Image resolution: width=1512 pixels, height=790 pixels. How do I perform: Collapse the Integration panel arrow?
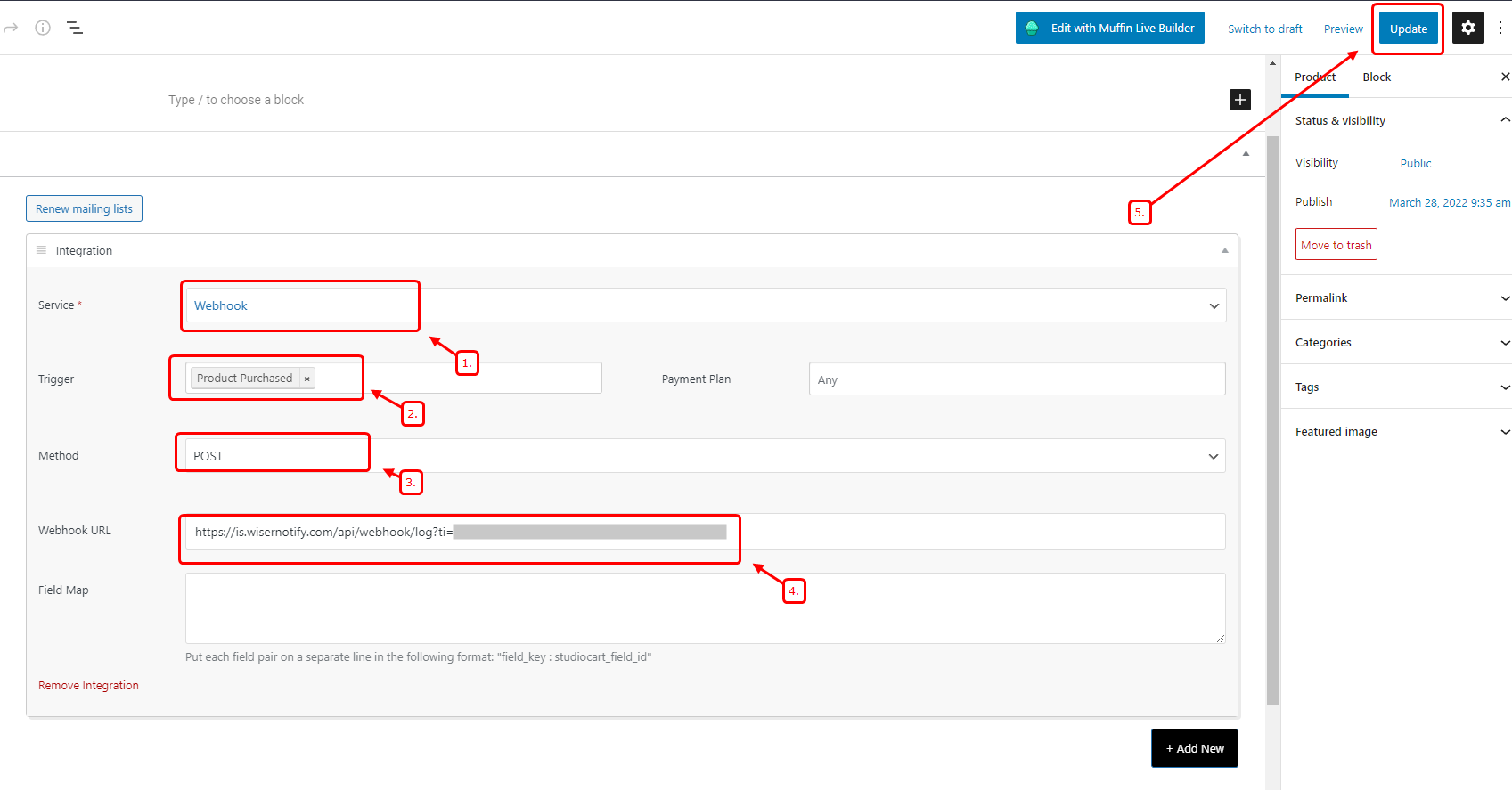1224,251
